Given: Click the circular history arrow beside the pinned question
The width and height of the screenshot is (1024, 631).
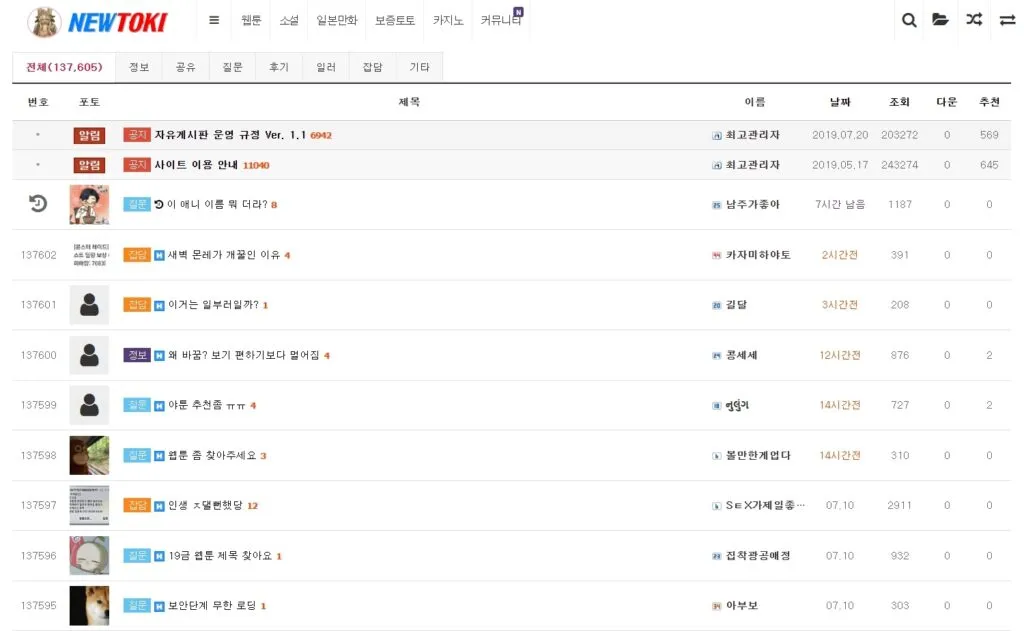Looking at the screenshot, I should [x=36, y=204].
